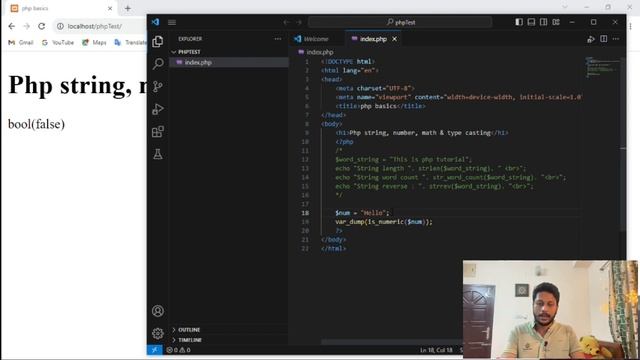
Task: Open a new Chrome tab
Action: (x=128, y=8)
